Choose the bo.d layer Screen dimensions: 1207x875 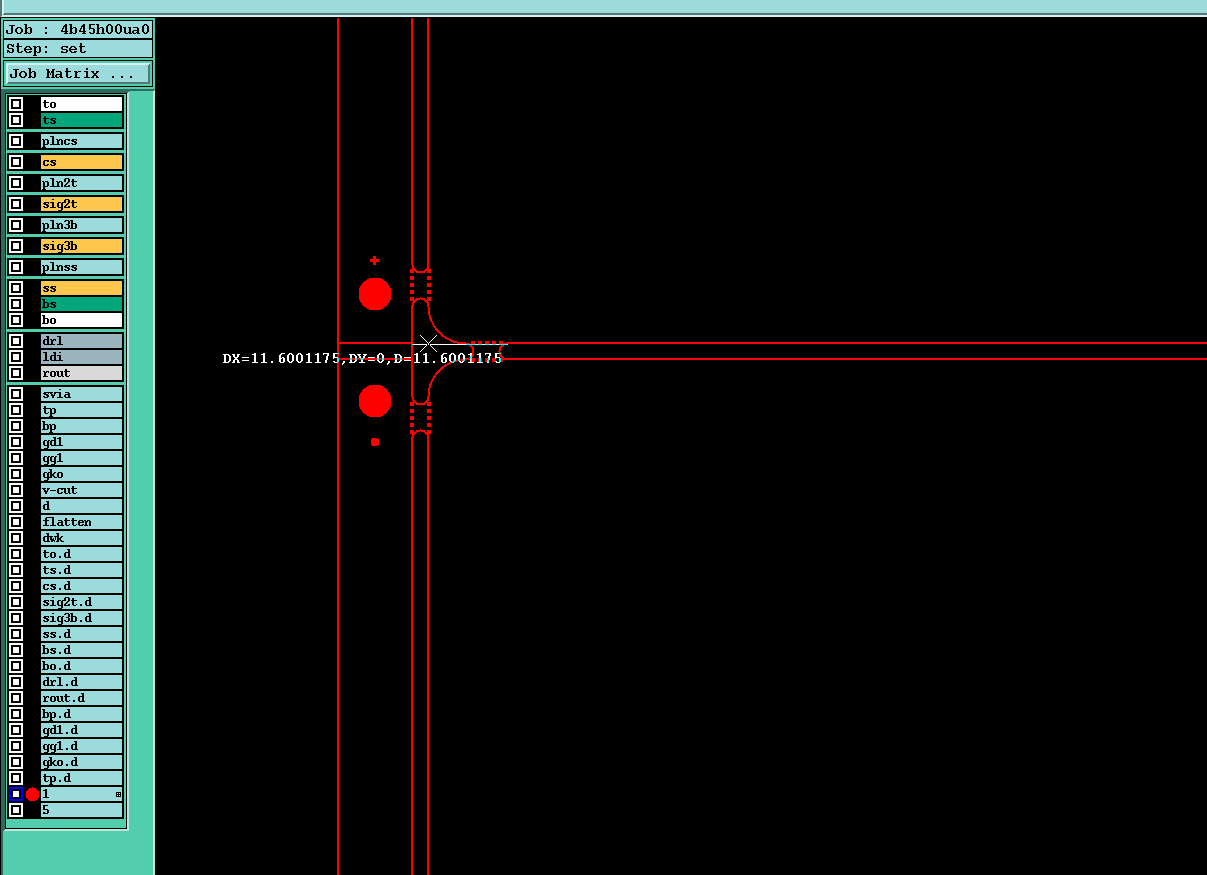point(82,666)
